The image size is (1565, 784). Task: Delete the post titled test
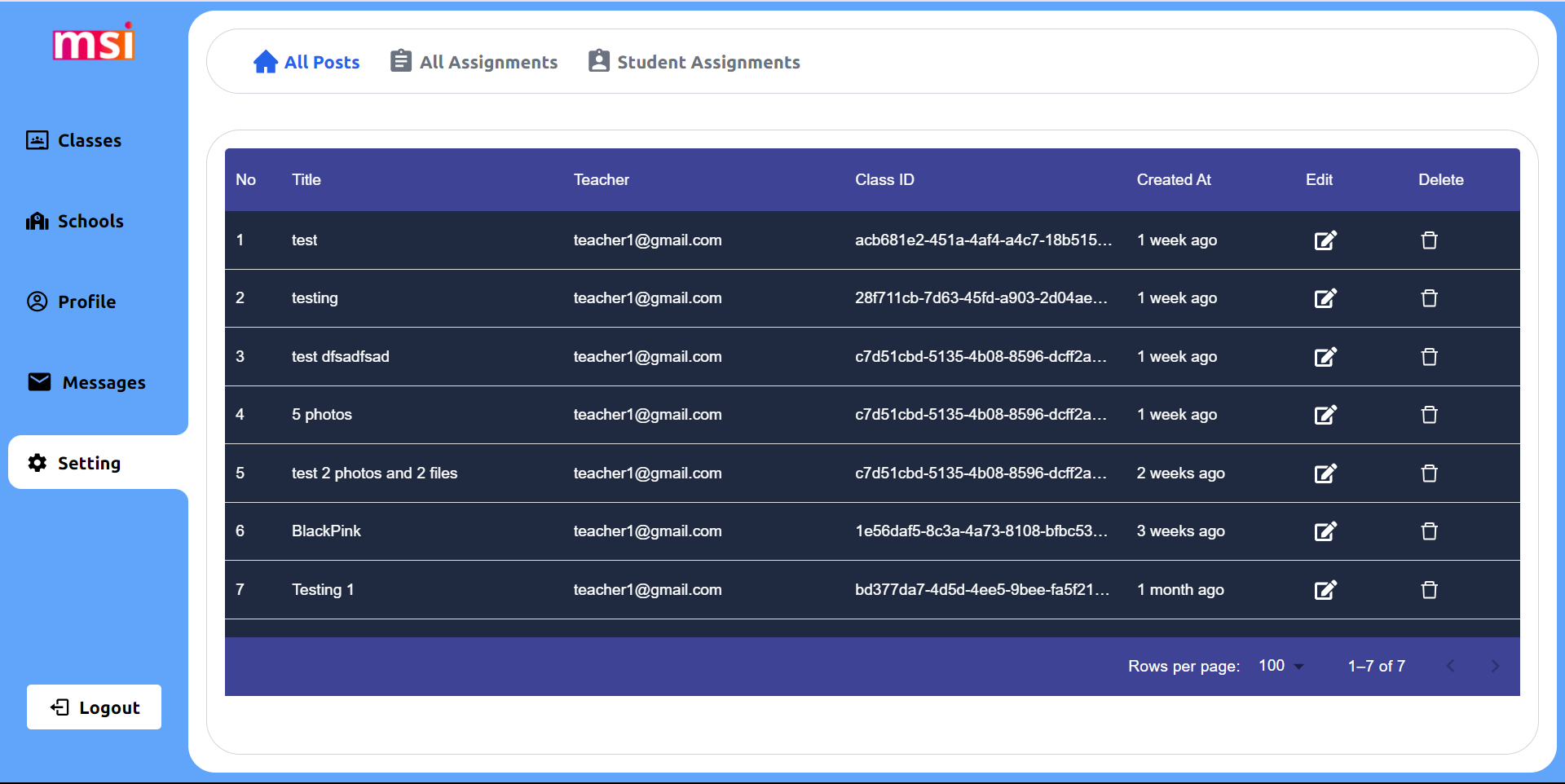(x=1430, y=240)
